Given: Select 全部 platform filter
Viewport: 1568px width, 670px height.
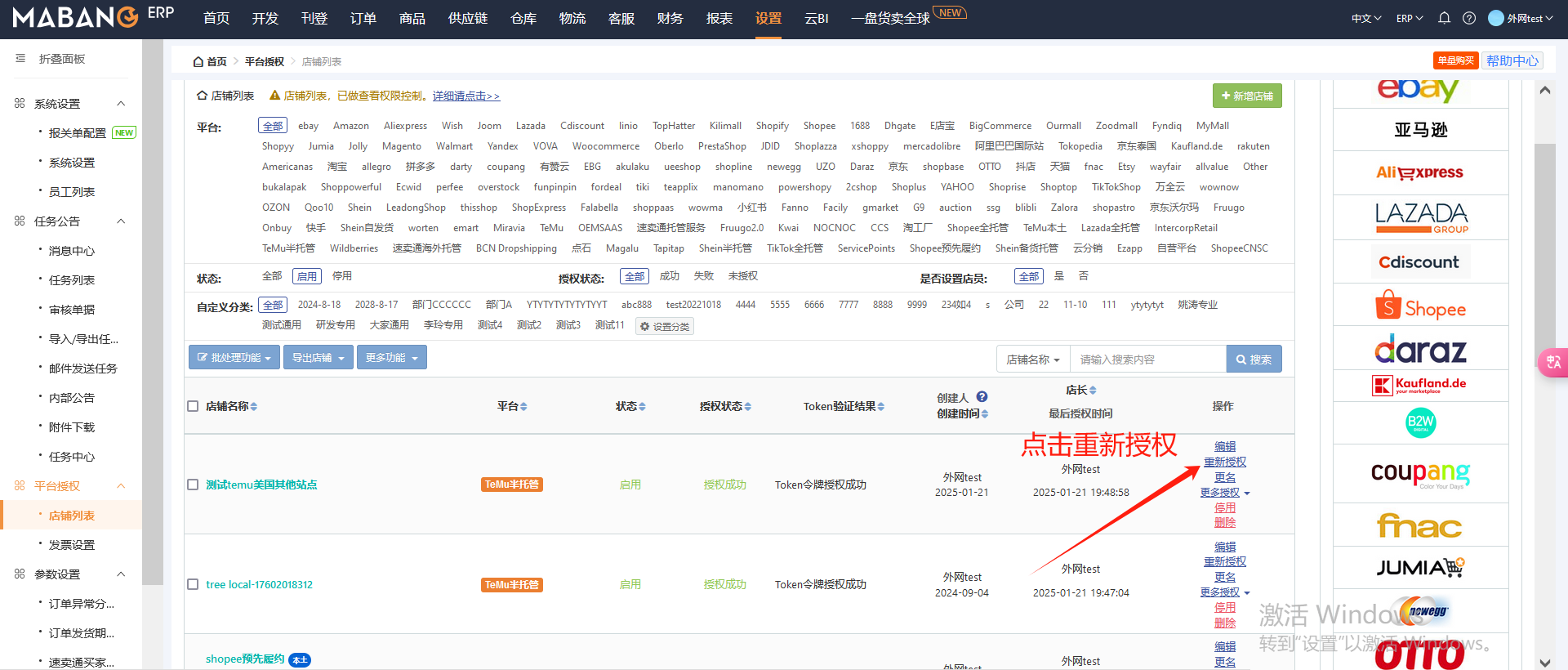Looking at the screenshot, I should coord(273,126).
